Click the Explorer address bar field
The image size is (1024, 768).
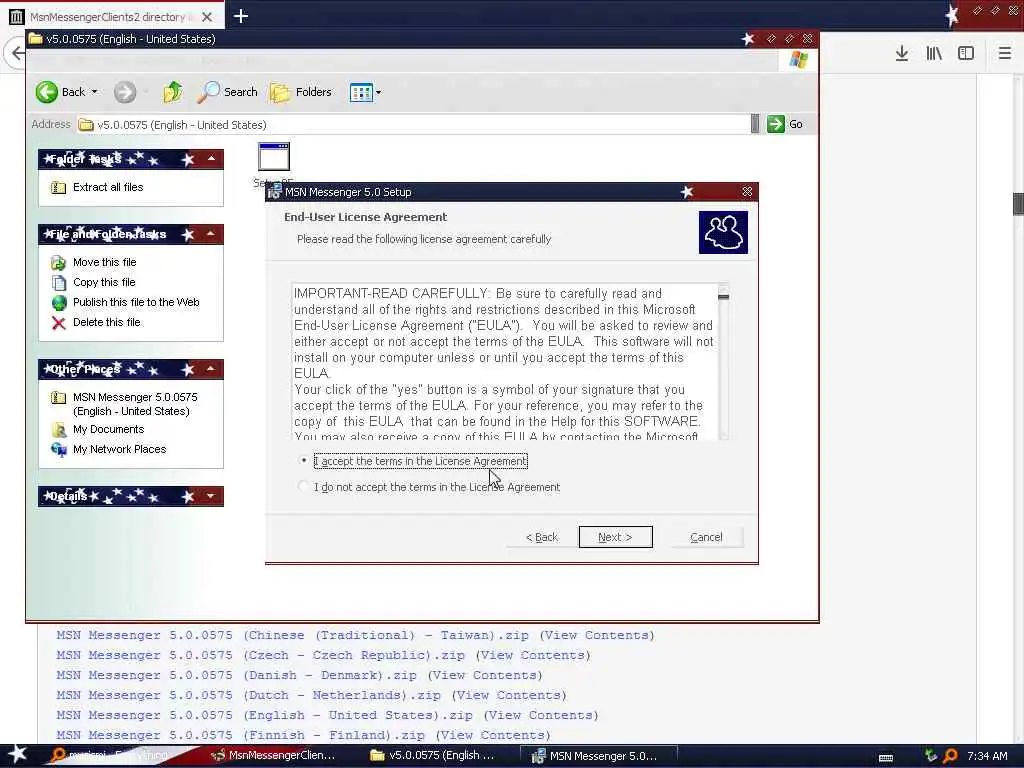pos(413,125)
